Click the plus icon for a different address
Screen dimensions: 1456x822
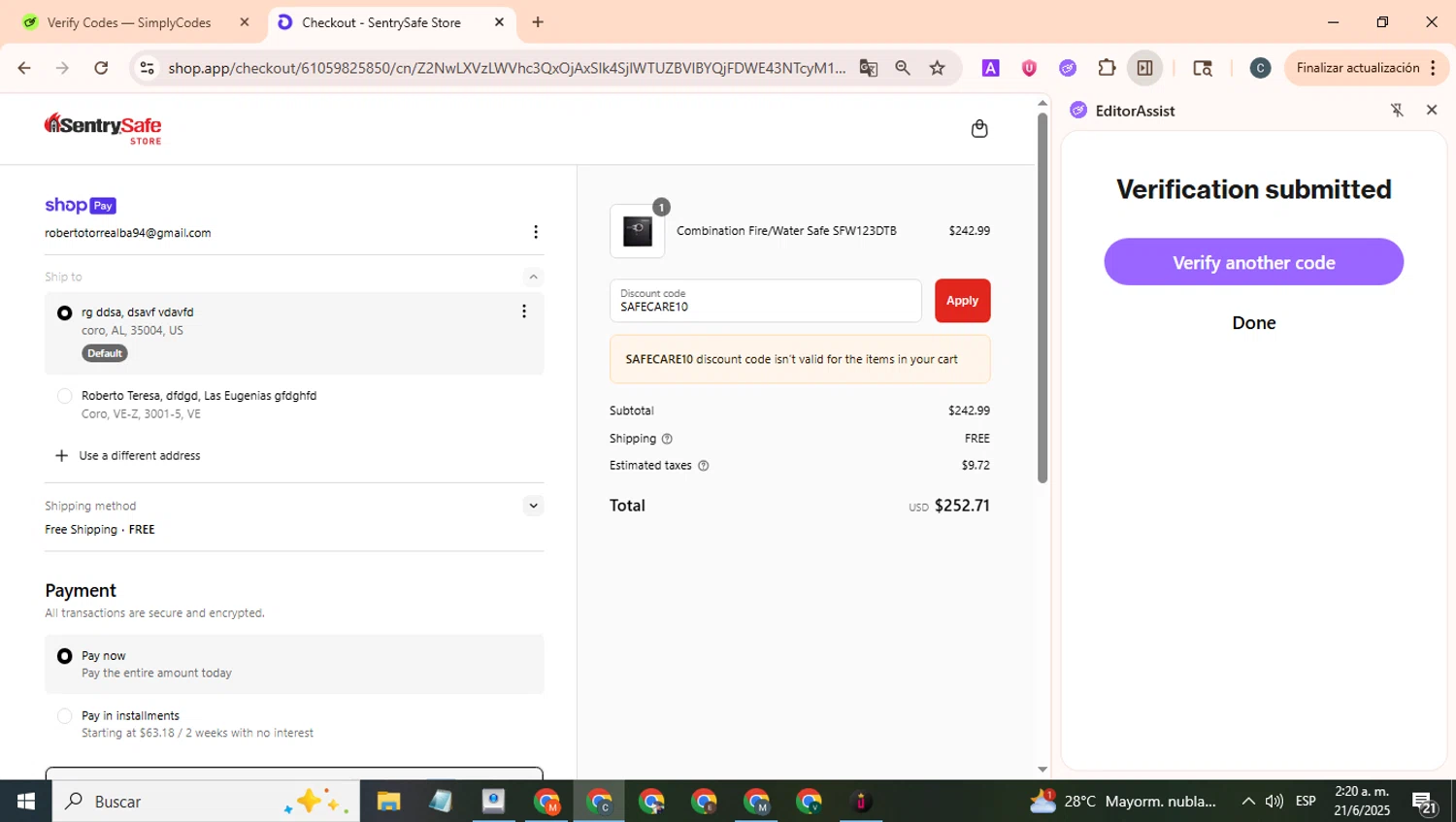coord(61,455)
